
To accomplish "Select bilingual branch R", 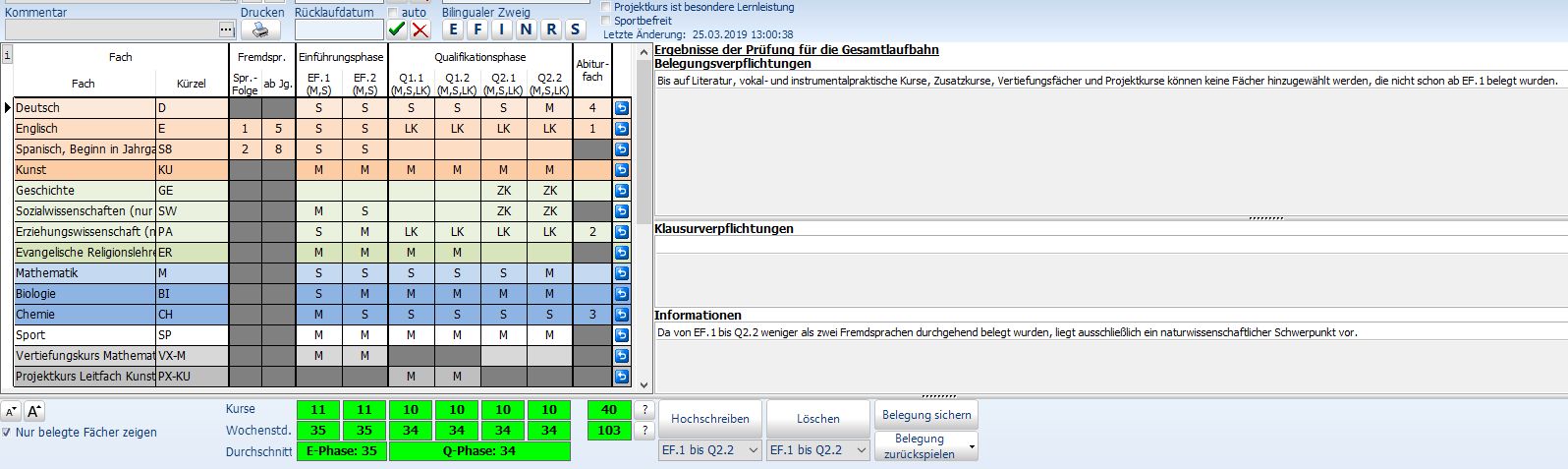I will 551,29.
